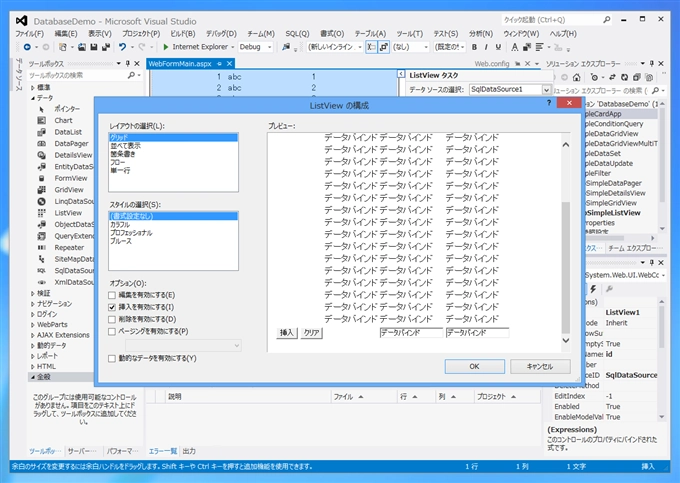Select the DataPager control in the toolbox

pos(71,144)
